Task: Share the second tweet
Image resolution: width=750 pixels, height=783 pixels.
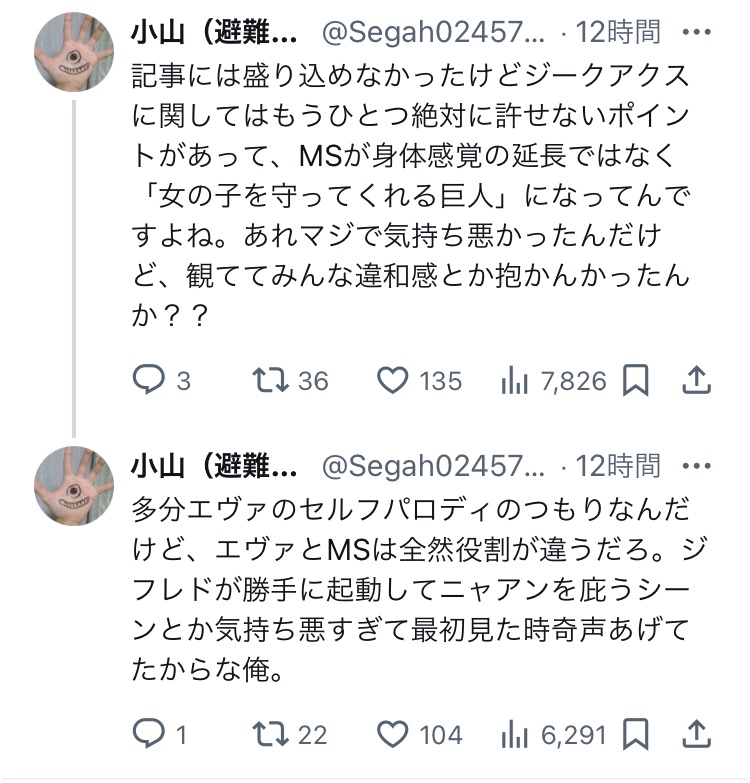Action: coord(696,735)
